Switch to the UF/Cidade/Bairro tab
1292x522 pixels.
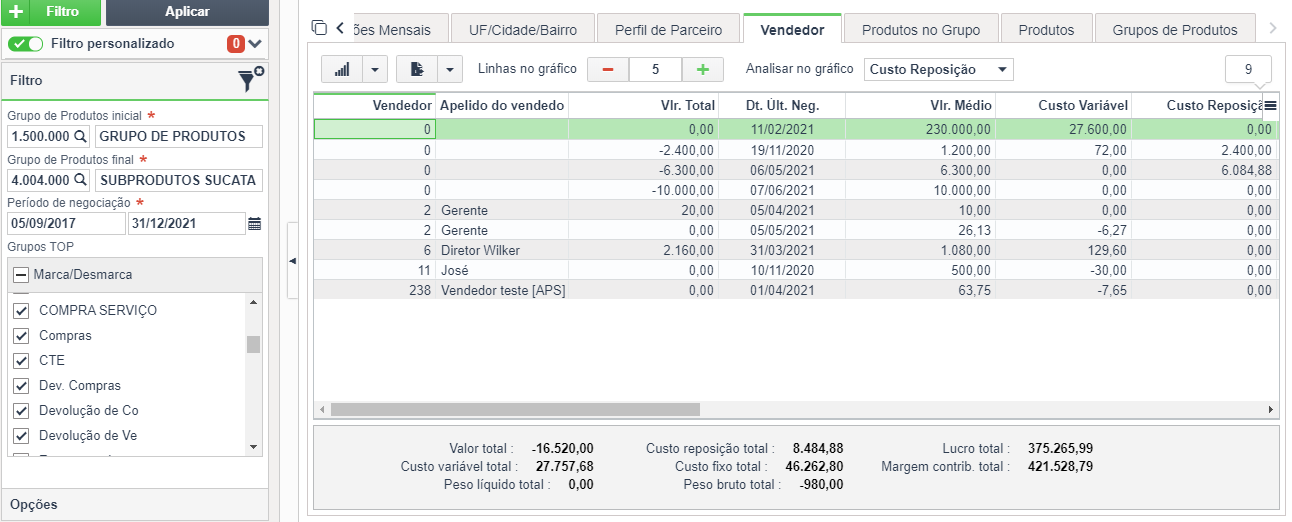tap(522, 30)
